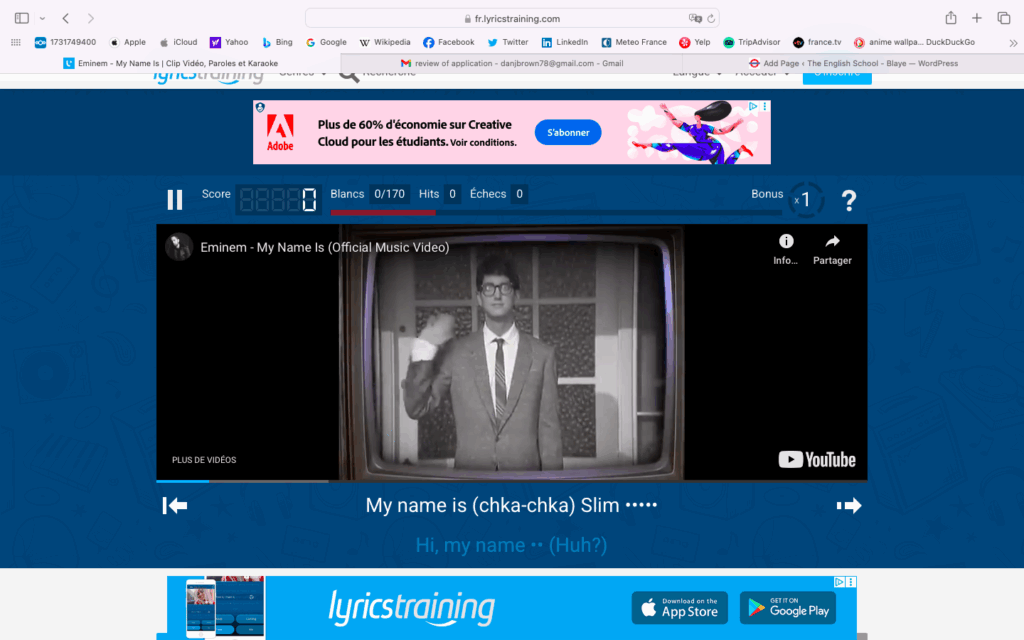
Task: Open the LinkedIn bookmark
Action: click(x=564, y=42)
